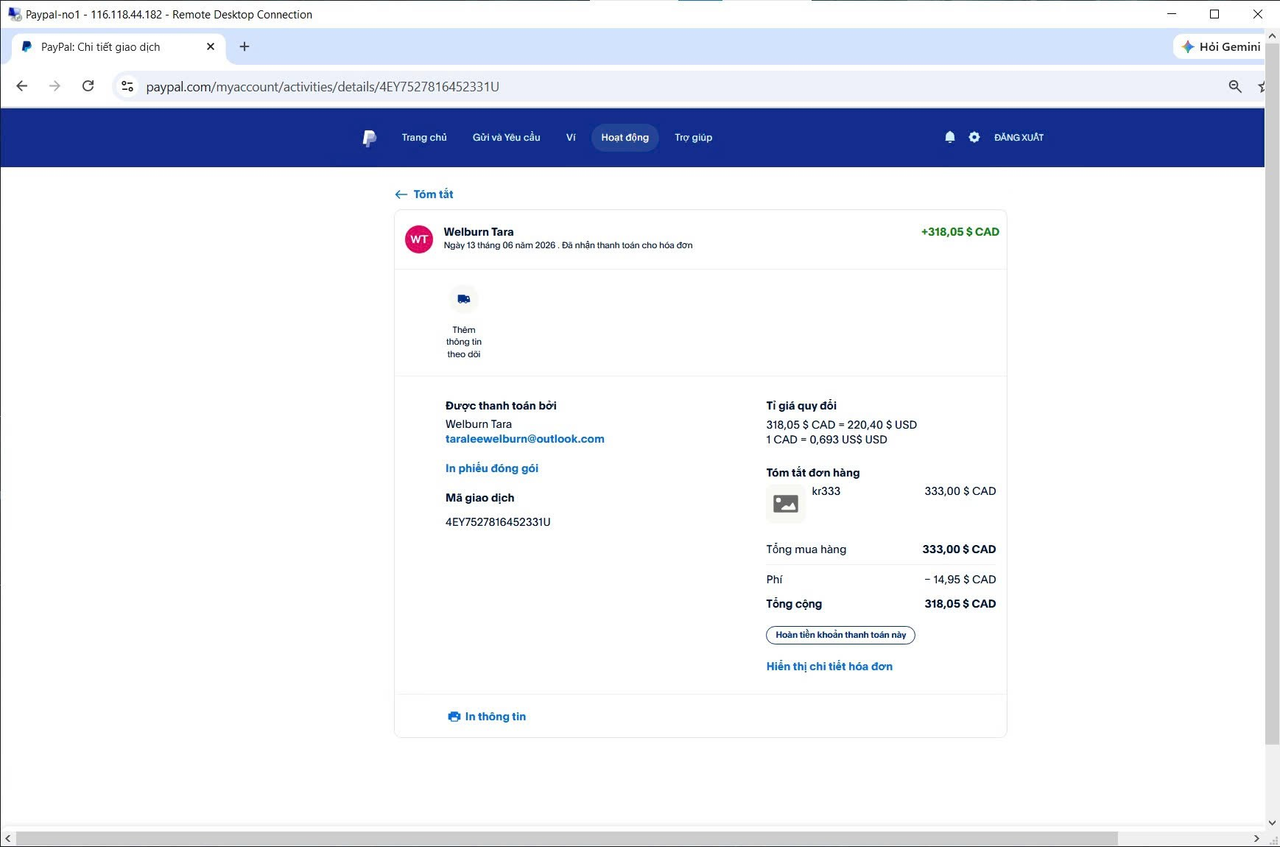Viewport: 1280px width, 847px height.
Task: Go back via Tóm tắt link
Action: [x=424, y=194]
